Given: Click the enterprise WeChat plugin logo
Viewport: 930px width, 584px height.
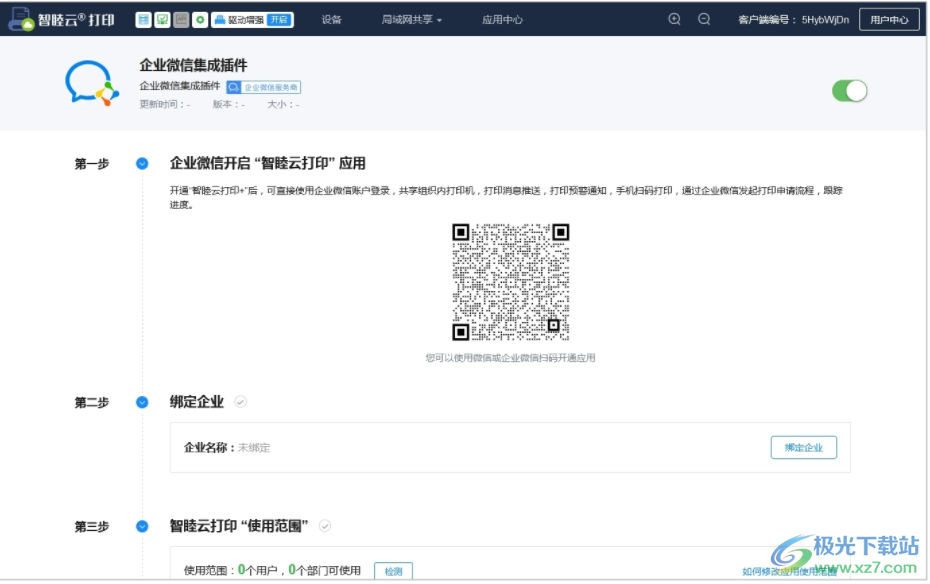Looking at the screenshot, I should (92, 83).
